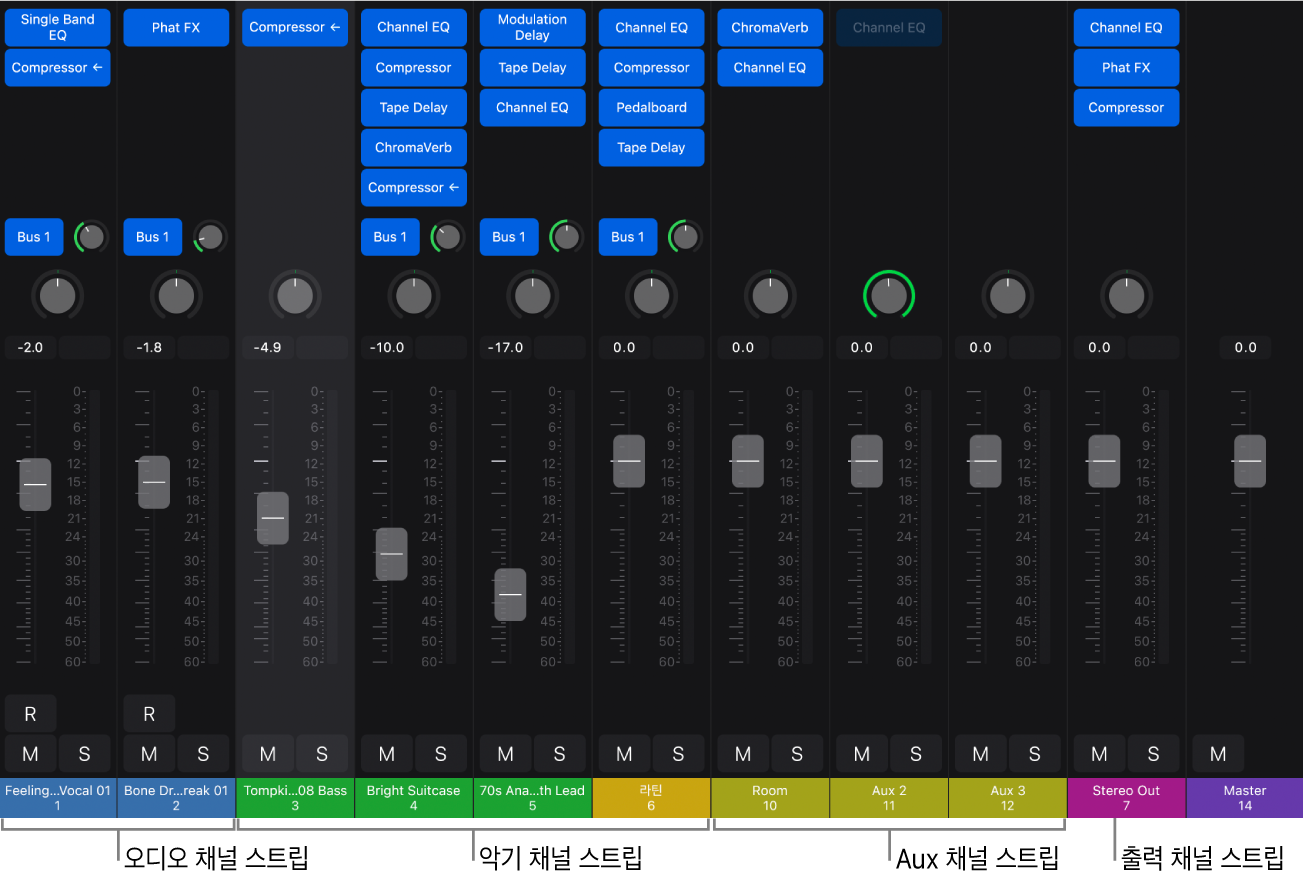Open the Bus 1 send slot on the 70s Ana...th Lead channel
The height and width of the screenshot is (878, 1303).
click(x=509, y=237)
